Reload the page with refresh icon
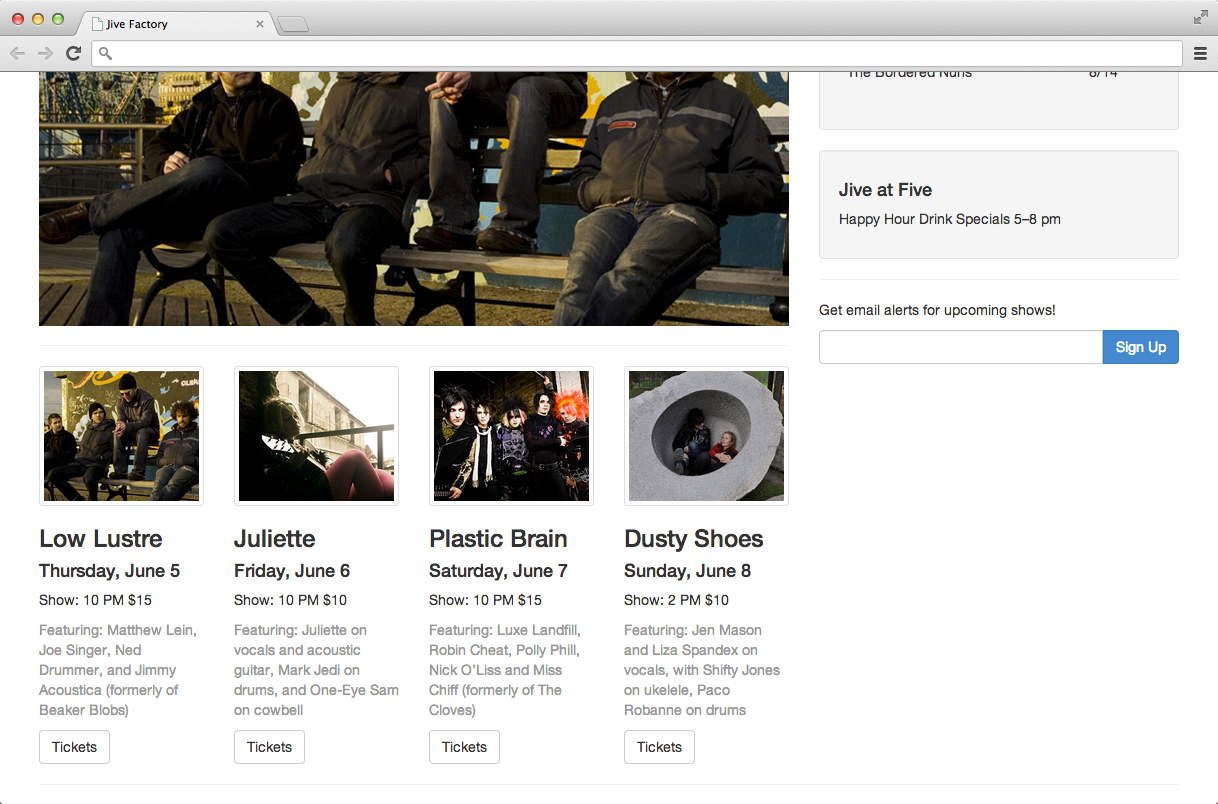1218x804 pixels. pyautogui.click(x=73, y=53)
